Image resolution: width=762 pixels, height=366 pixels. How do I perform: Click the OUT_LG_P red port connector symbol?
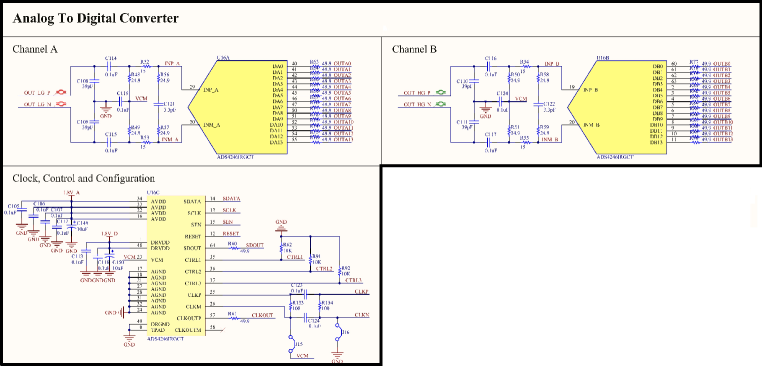click(61, 92)
